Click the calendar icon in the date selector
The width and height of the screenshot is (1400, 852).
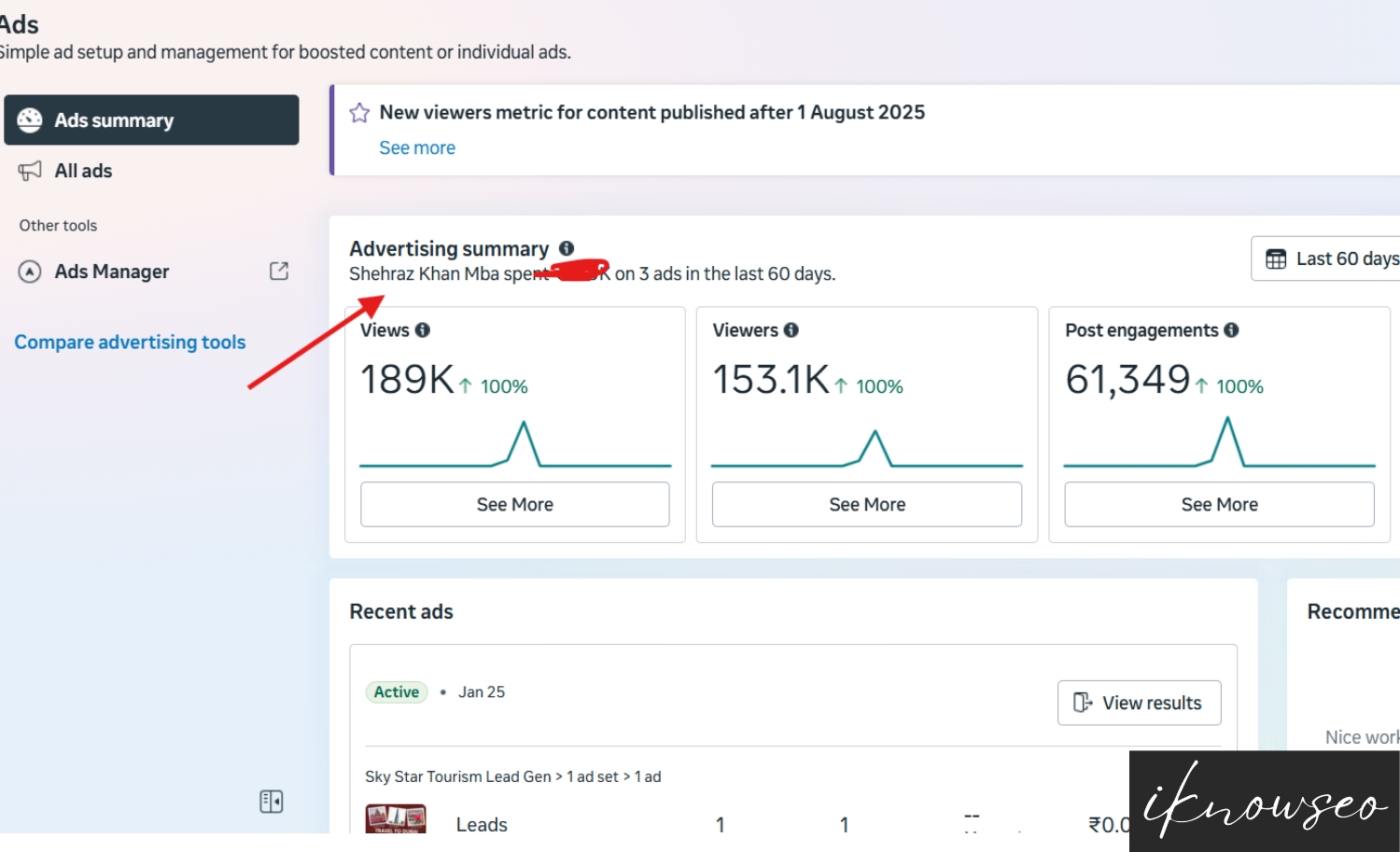pos(1276,258)
